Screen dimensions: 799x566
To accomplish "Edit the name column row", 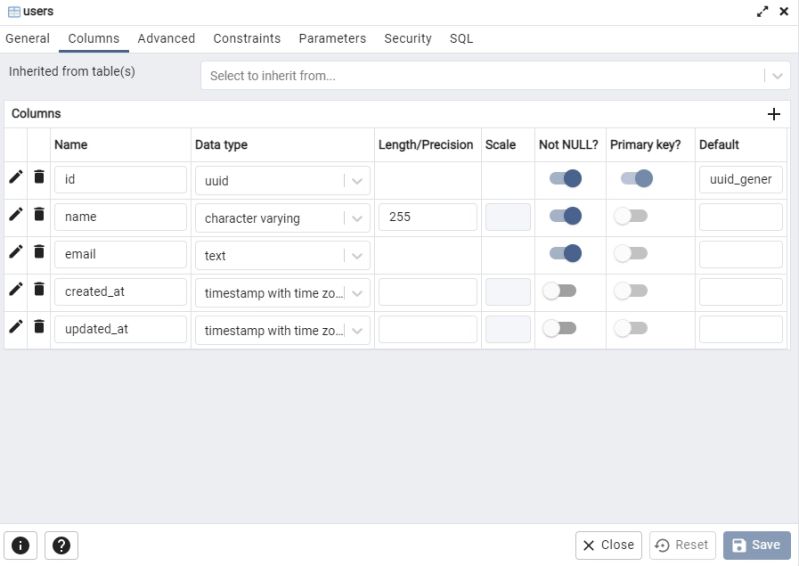I will [x=16, y=214].
